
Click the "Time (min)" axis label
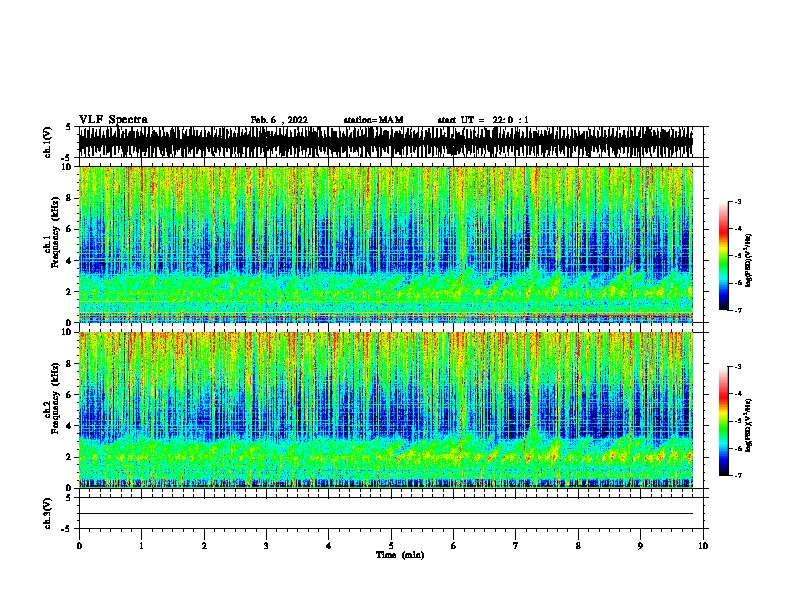400,555
